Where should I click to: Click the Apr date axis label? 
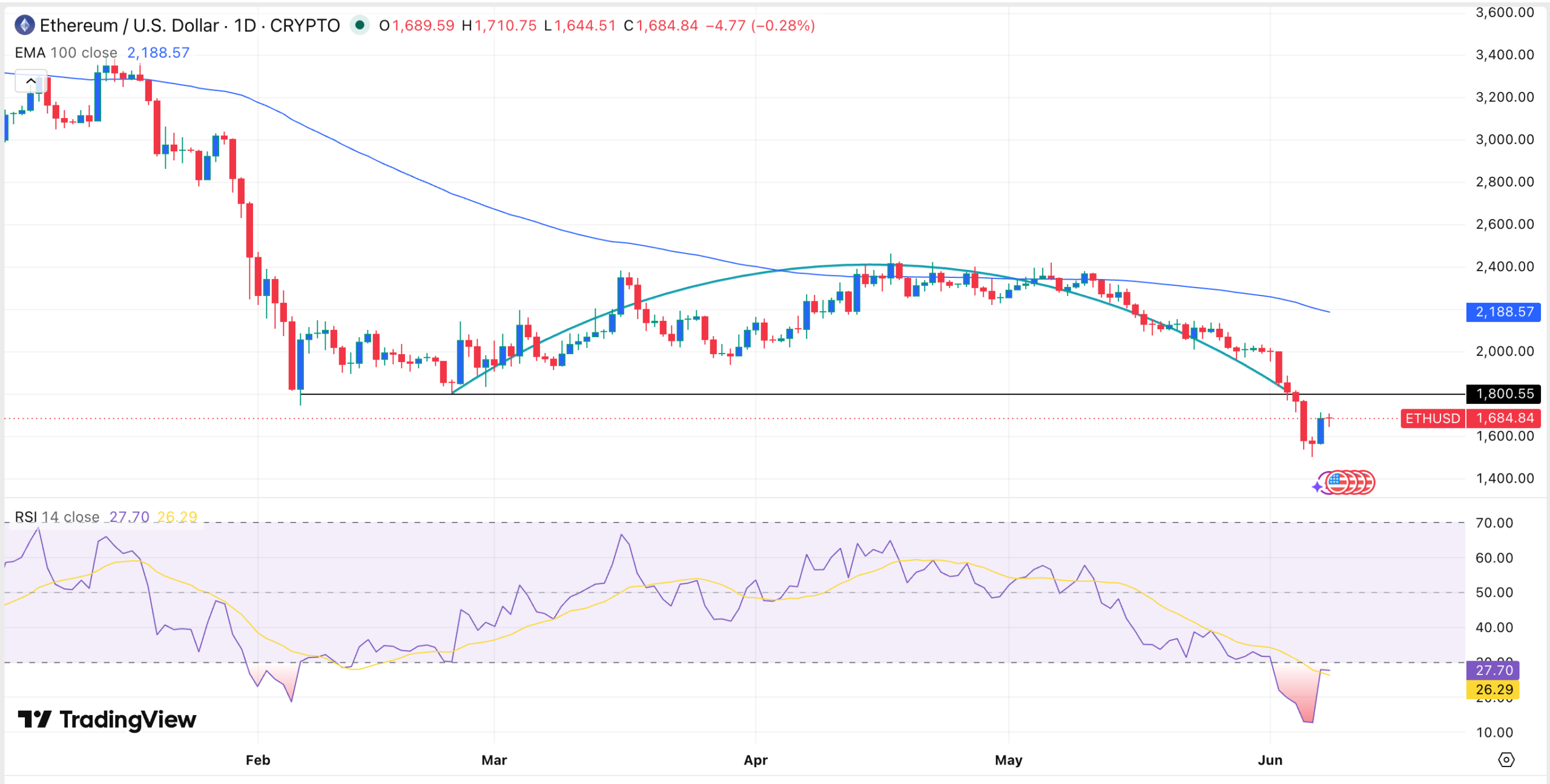pyautogui.click(x=756, y=760)
